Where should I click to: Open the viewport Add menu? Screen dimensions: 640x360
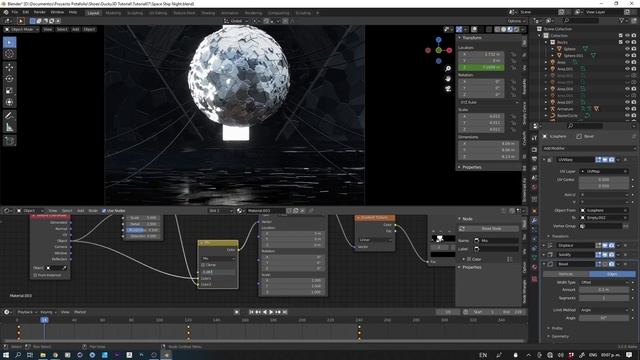(76, 29)
